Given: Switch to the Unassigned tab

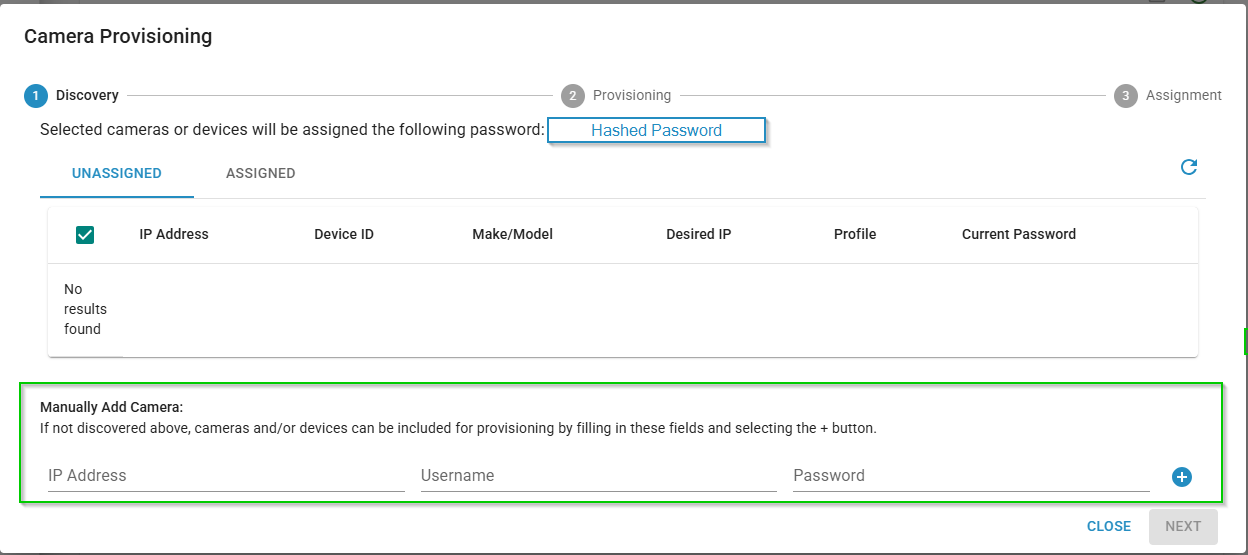Looking at the screenshot, I should coord(117,173).
